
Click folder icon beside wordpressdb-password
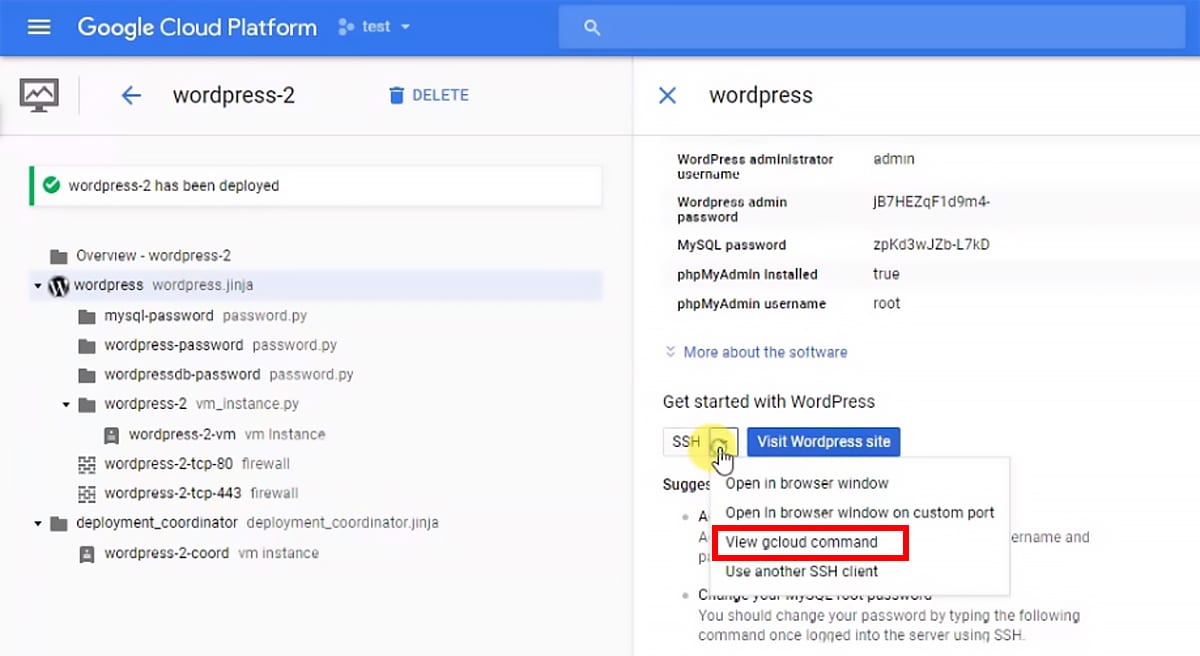click(x=87, y=375)
